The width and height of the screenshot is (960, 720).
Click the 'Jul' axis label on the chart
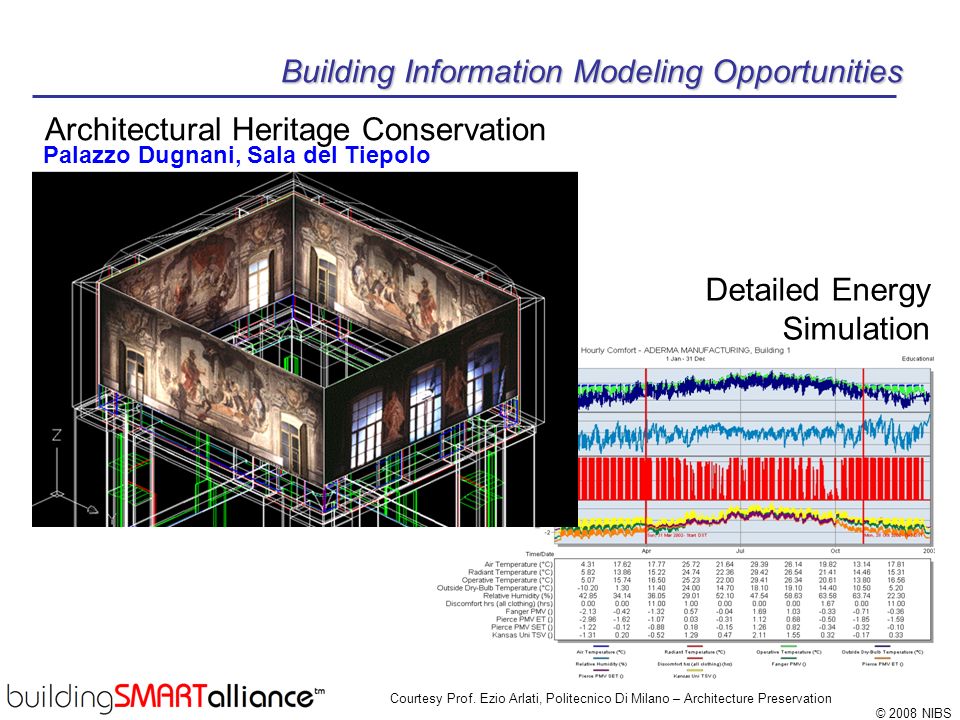tap(740, 551)
